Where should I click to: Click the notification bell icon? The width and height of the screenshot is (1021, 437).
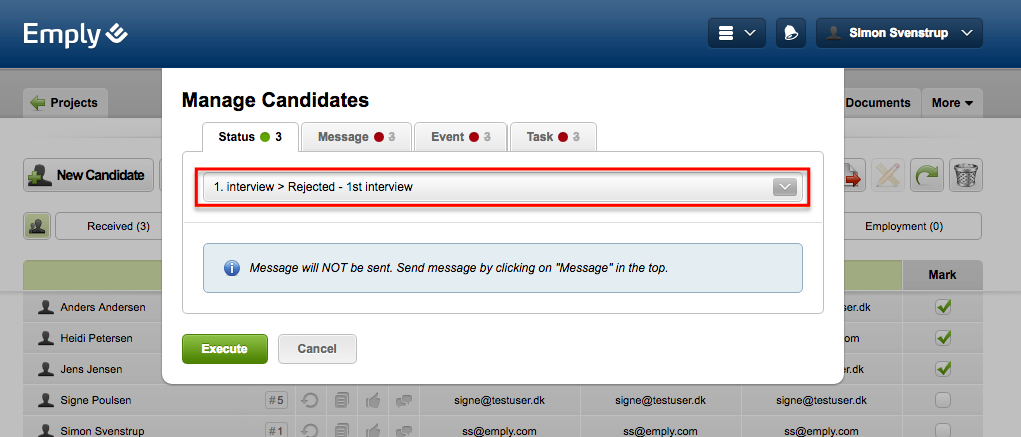(x=790, y=33)
